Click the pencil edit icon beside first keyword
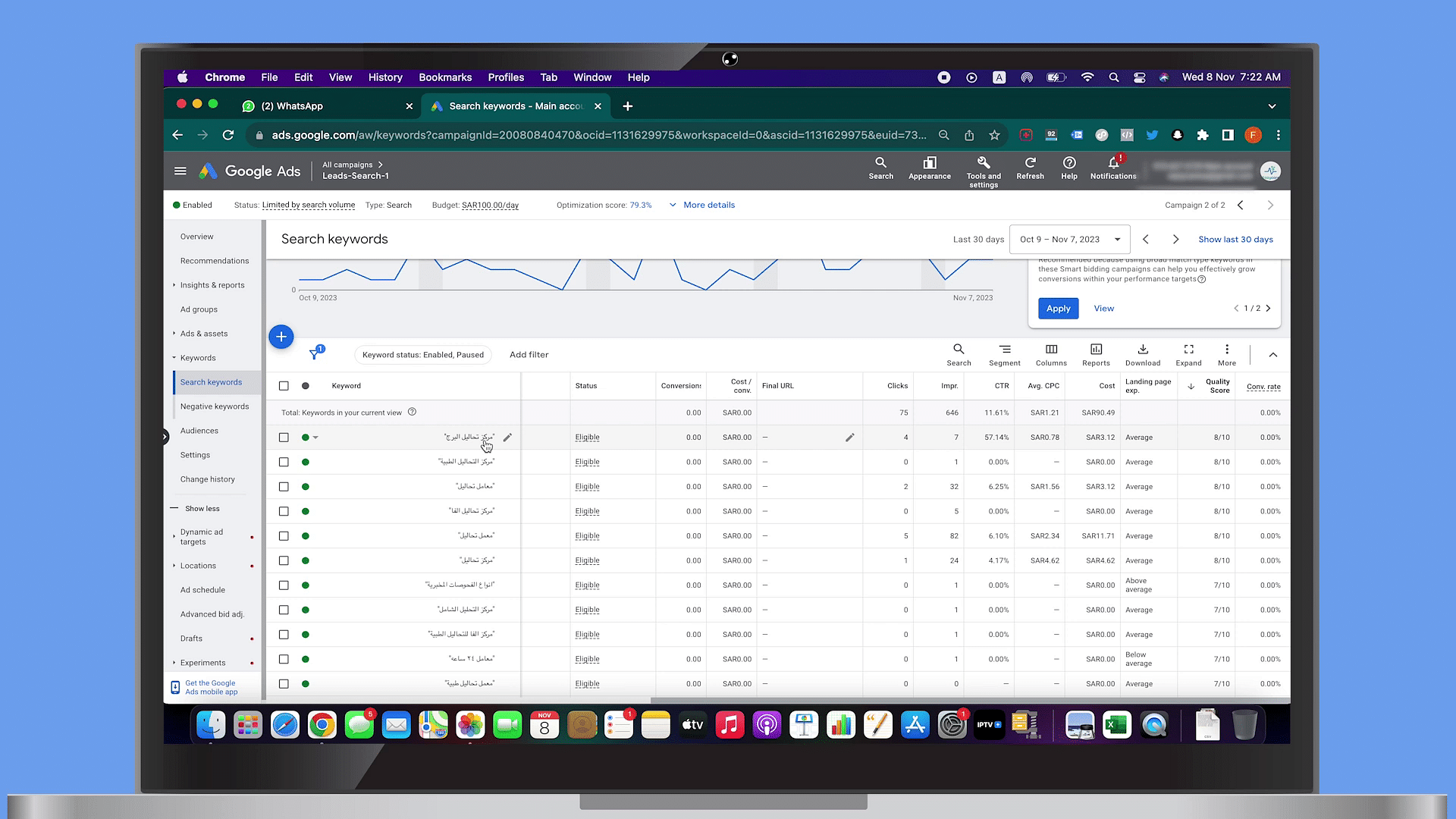 point(507,438)
